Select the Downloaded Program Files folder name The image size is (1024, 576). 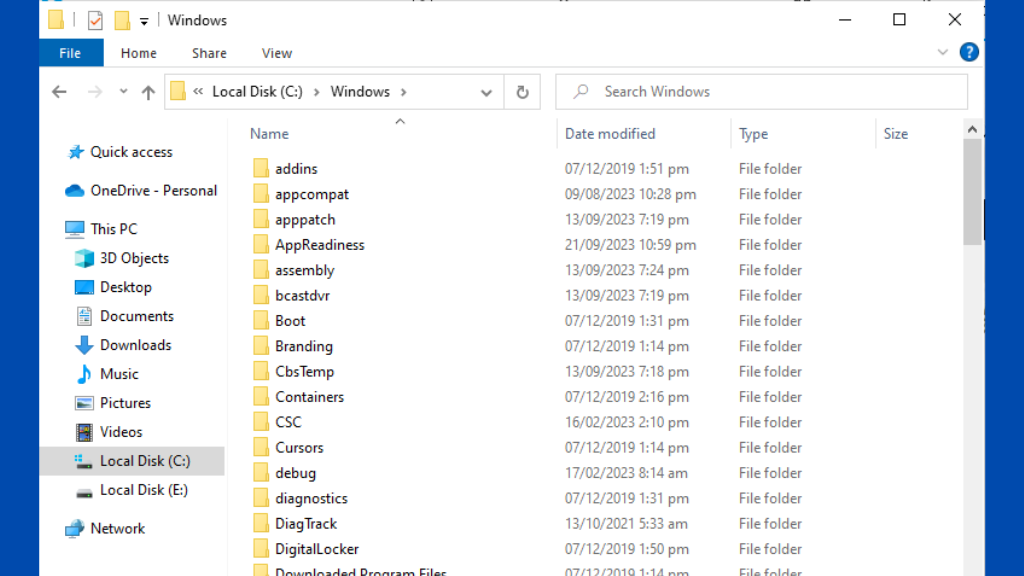click(x=360, y=571)
